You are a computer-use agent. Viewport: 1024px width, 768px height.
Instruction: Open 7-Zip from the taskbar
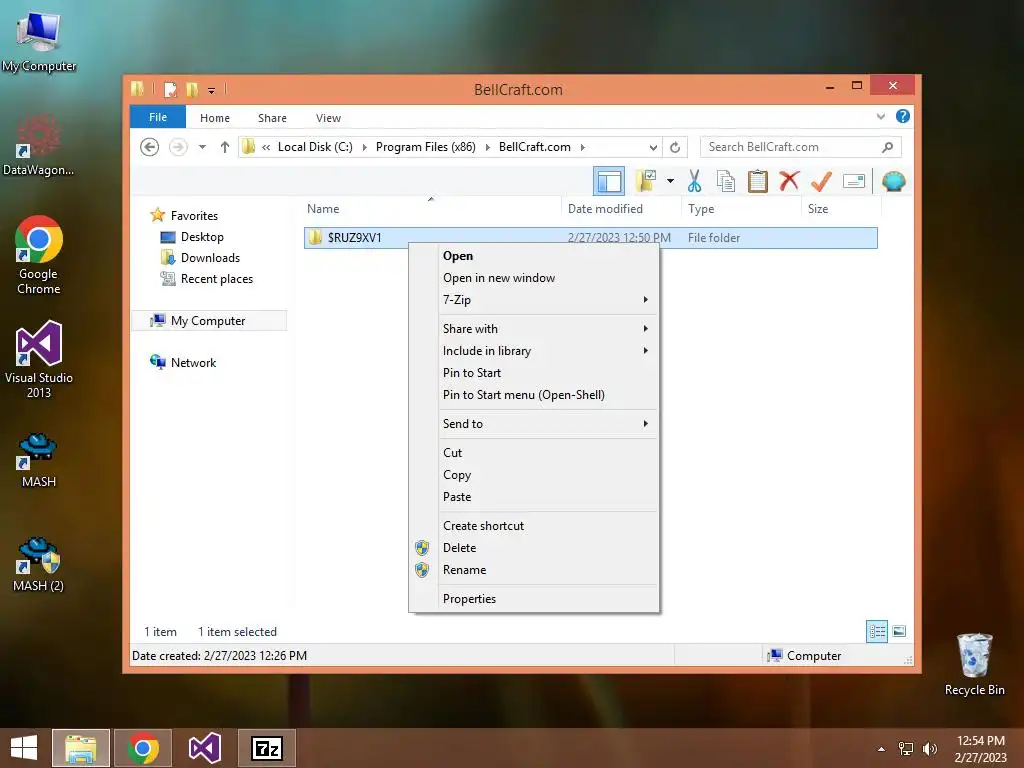pyautogui.click(x=267, y=748)
